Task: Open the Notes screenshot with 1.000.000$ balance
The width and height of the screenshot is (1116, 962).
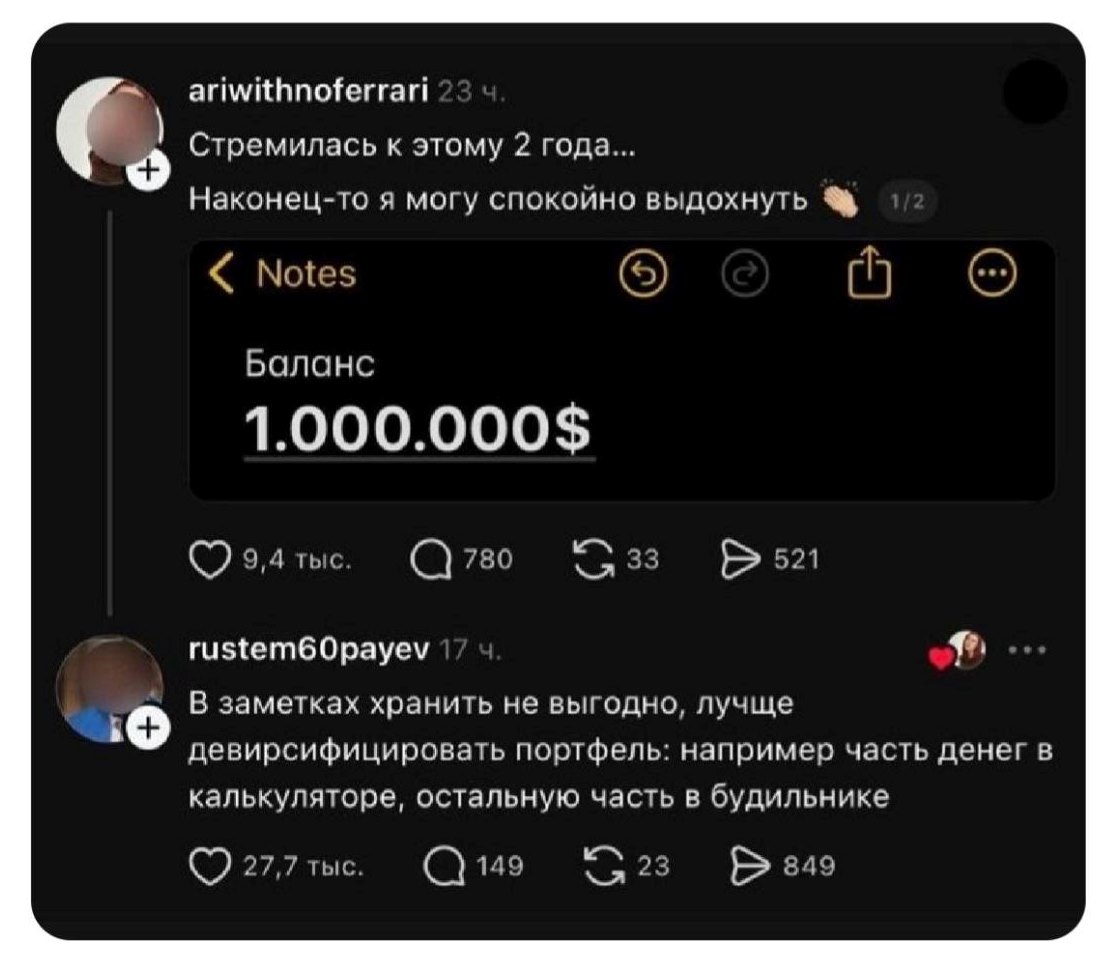Action: [622, 370]
